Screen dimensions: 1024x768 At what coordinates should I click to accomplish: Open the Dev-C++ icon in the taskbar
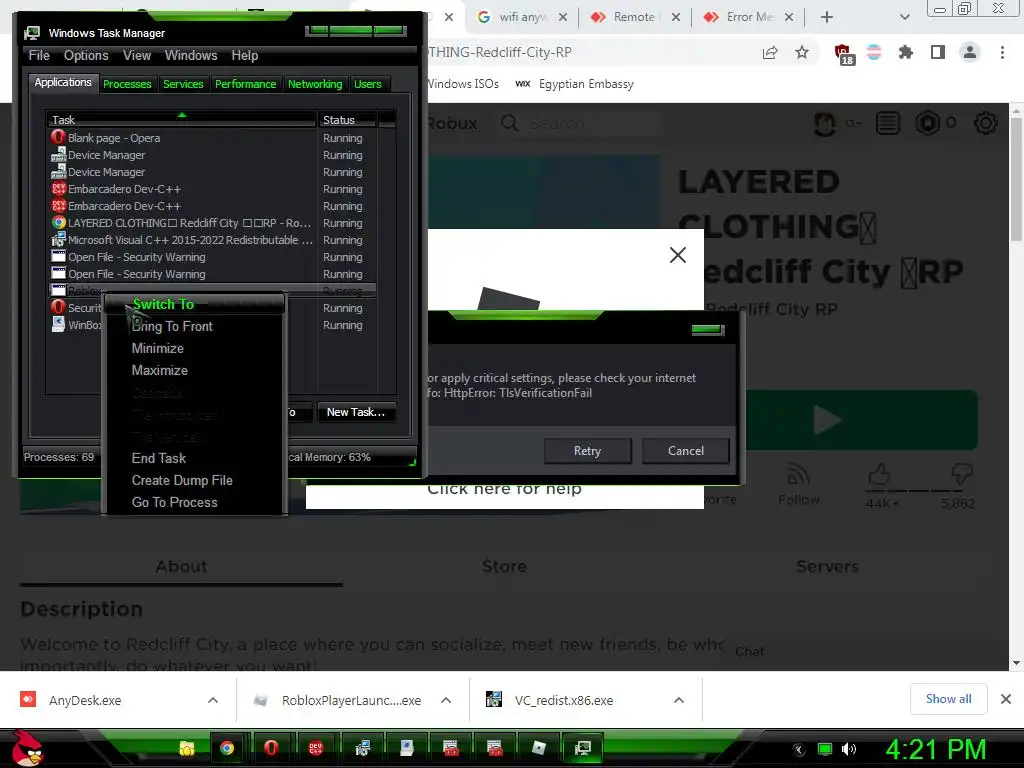point(315,748)
